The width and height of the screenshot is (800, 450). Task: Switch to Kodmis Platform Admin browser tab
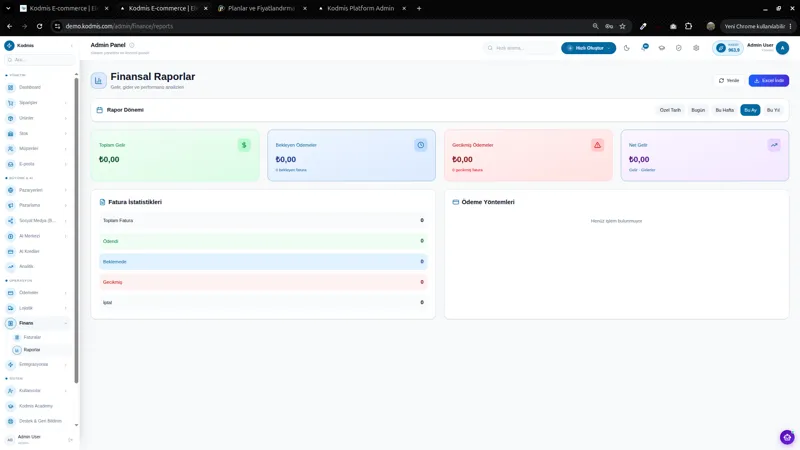coord(360,8)
